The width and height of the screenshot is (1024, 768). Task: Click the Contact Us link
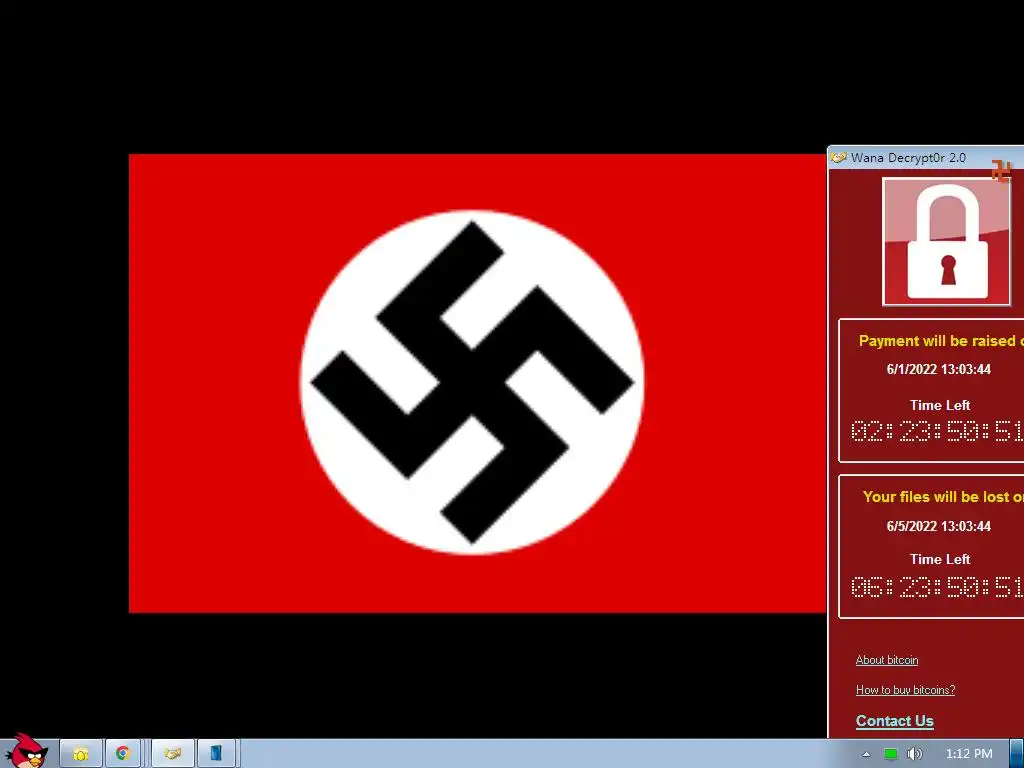895,721
